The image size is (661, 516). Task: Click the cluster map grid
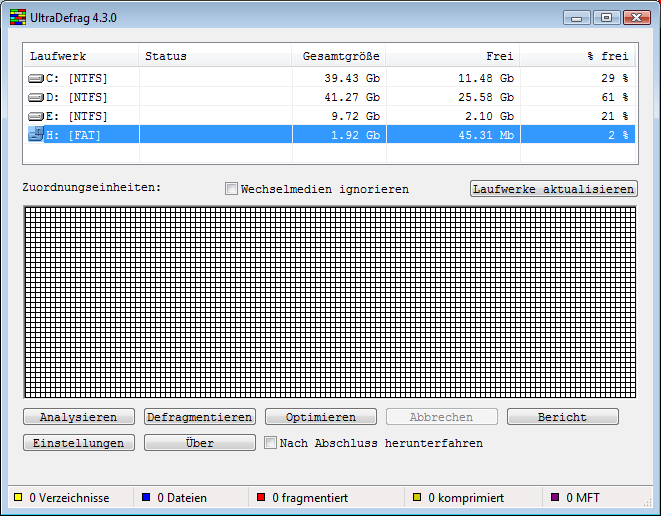pyautogui.click(x=330, y=302)
